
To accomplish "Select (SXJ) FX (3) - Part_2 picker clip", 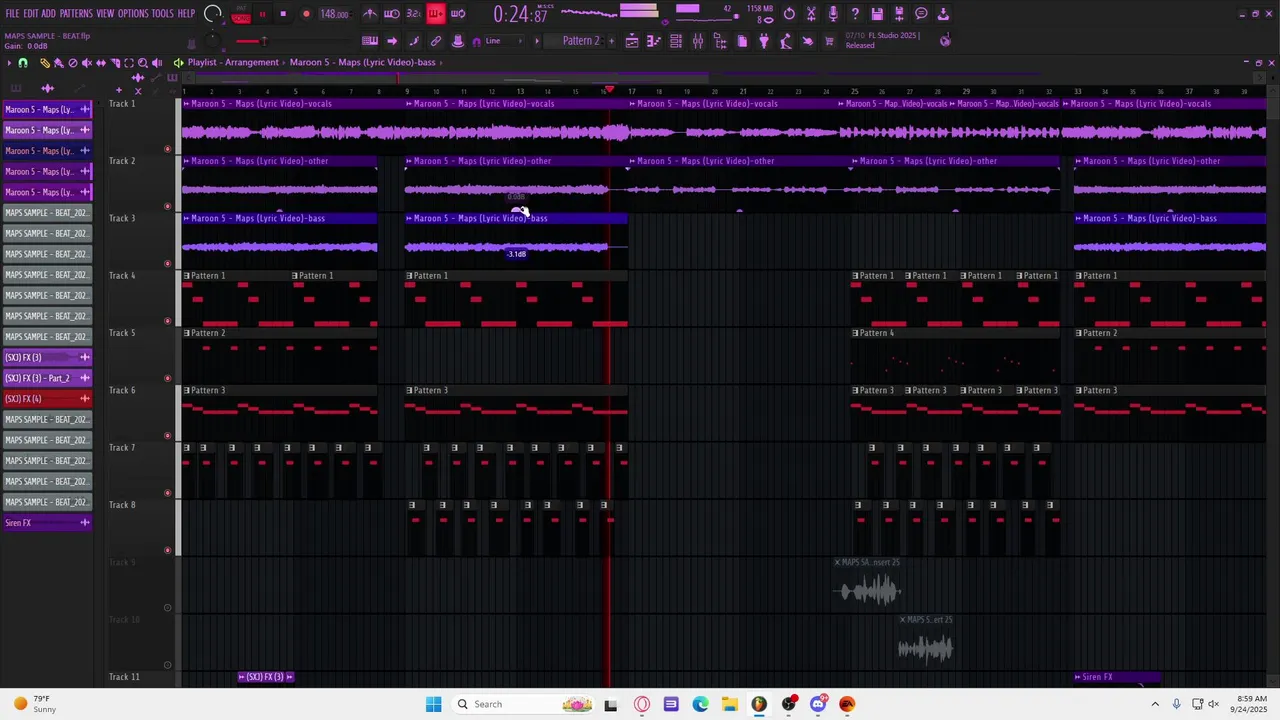I will (47, 378).
